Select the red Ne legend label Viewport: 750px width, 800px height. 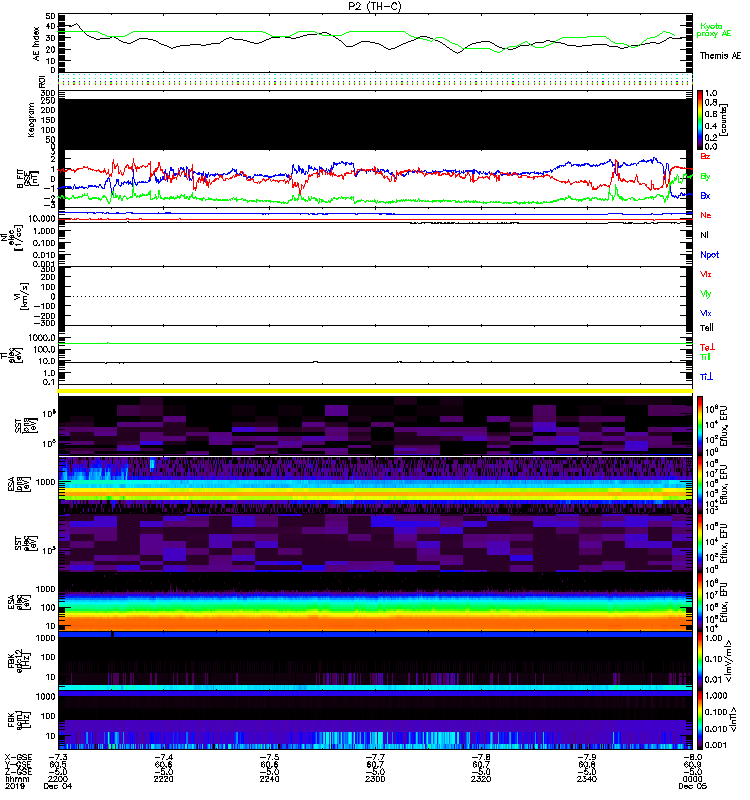[x=706, y=215]
